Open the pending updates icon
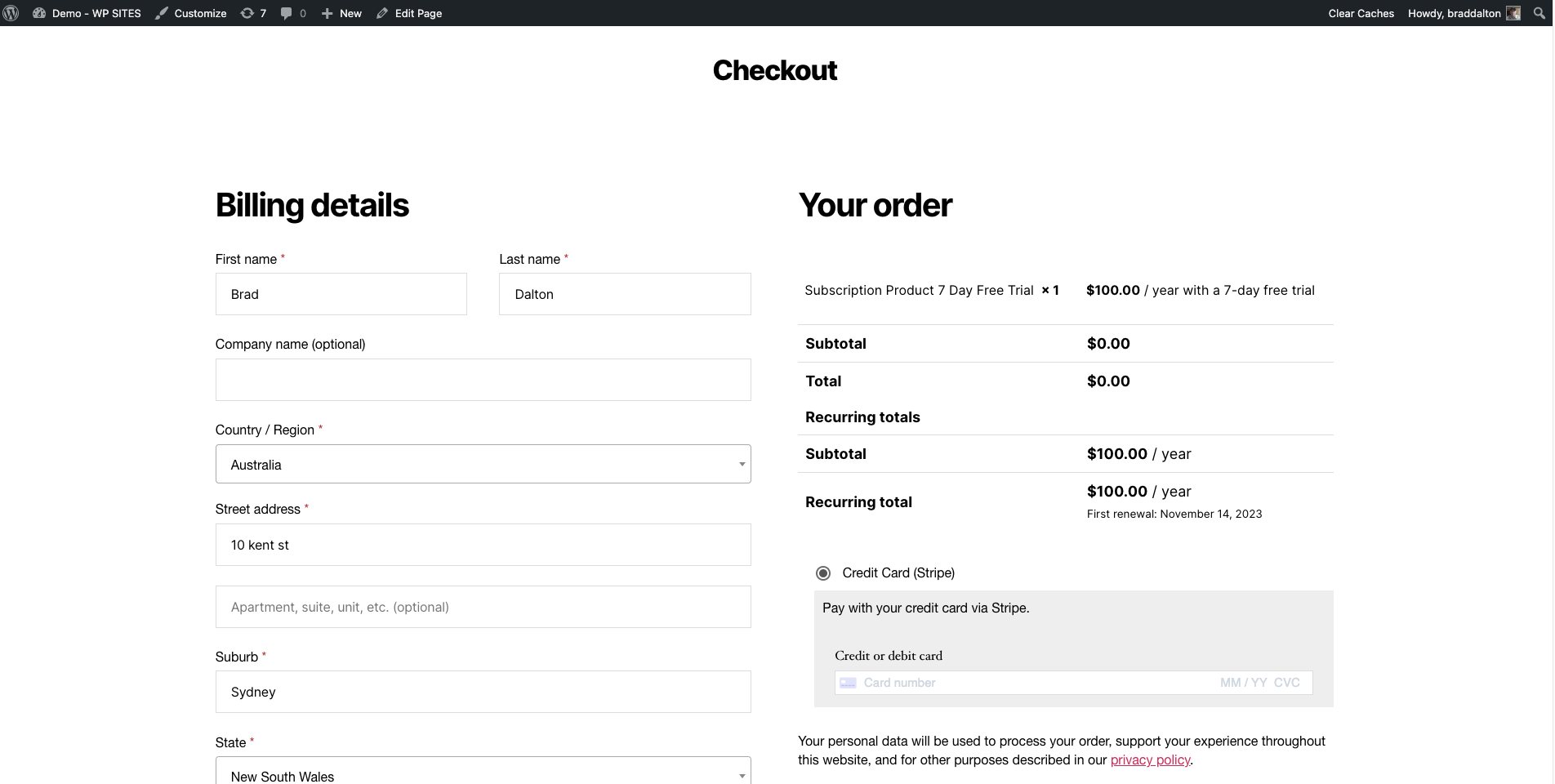This screenshot has height=784, width=1555. 247,13
